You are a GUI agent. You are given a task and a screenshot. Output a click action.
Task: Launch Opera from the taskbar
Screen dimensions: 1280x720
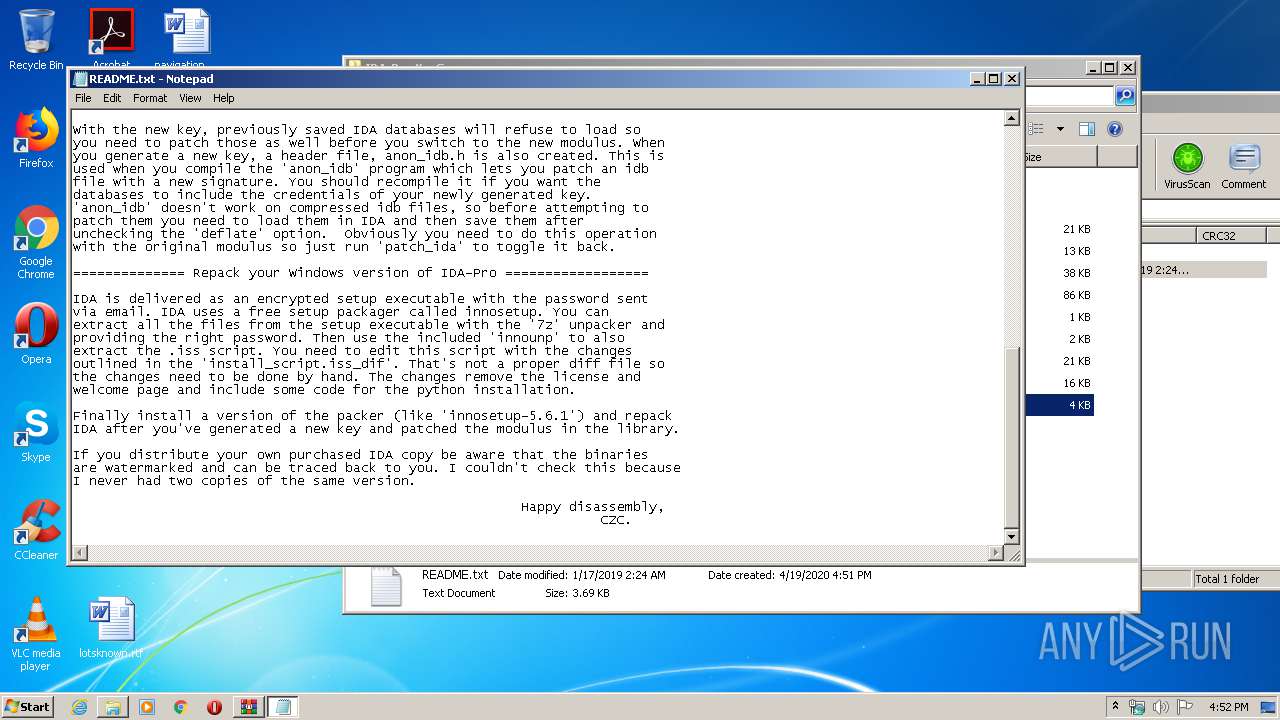point(214,707)
